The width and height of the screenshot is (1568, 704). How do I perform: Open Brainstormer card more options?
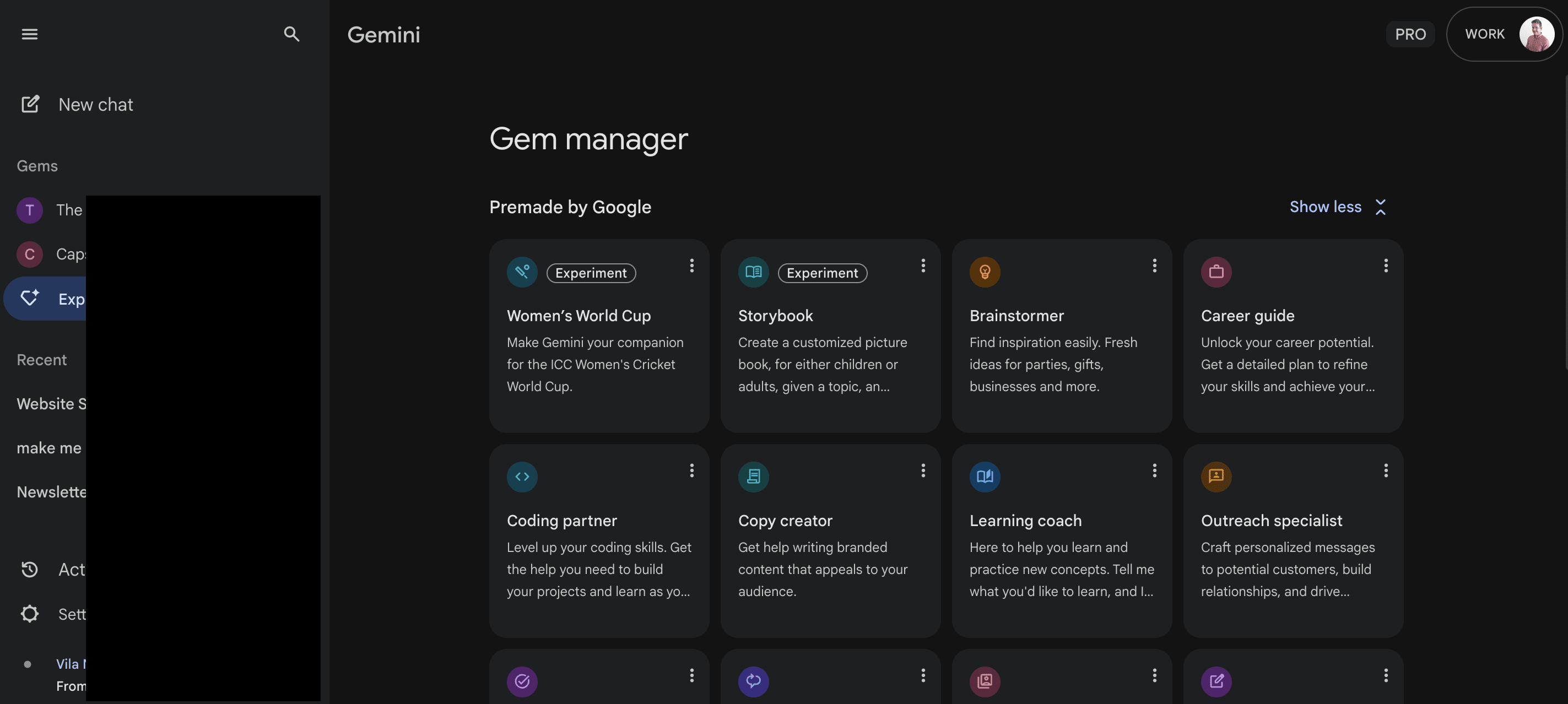(x=1154, y=266)
